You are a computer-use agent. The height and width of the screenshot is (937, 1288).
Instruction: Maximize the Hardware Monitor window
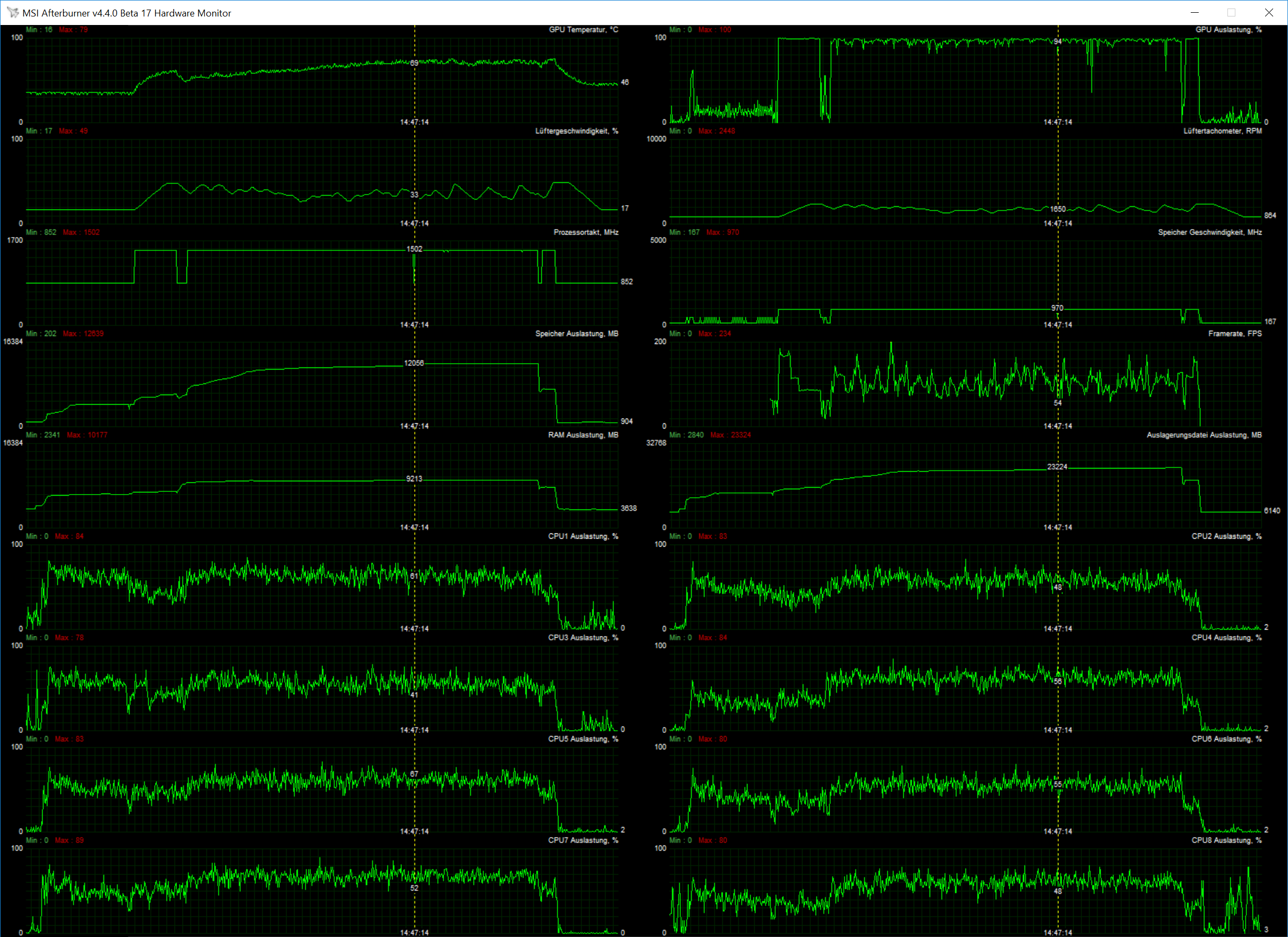1231,13
